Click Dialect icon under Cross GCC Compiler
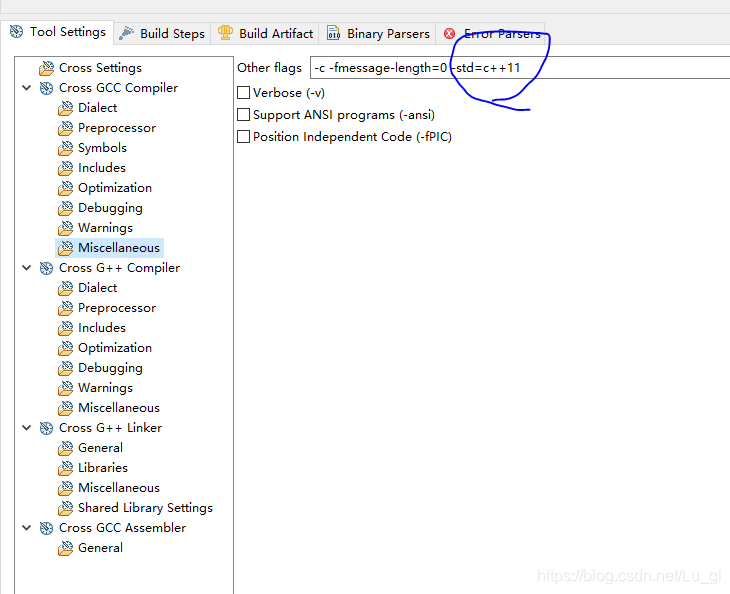The height and width of the screenshot is (594, 730). [x=66, y=108]
